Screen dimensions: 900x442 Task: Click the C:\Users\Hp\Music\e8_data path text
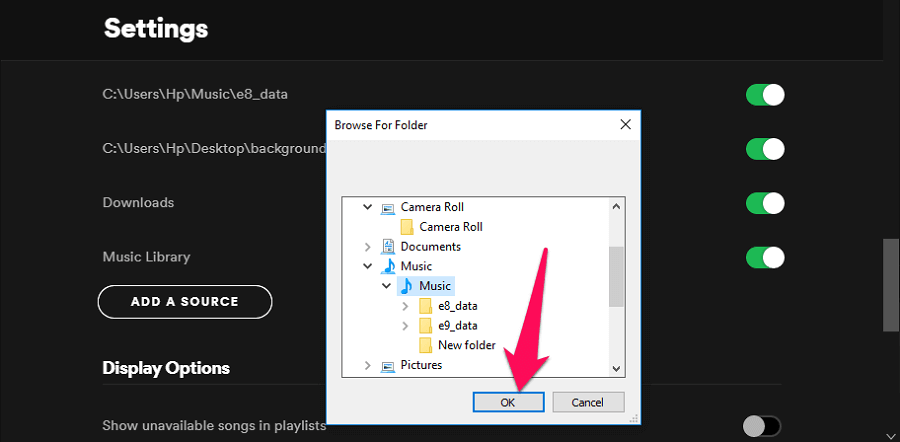point(195,94)
